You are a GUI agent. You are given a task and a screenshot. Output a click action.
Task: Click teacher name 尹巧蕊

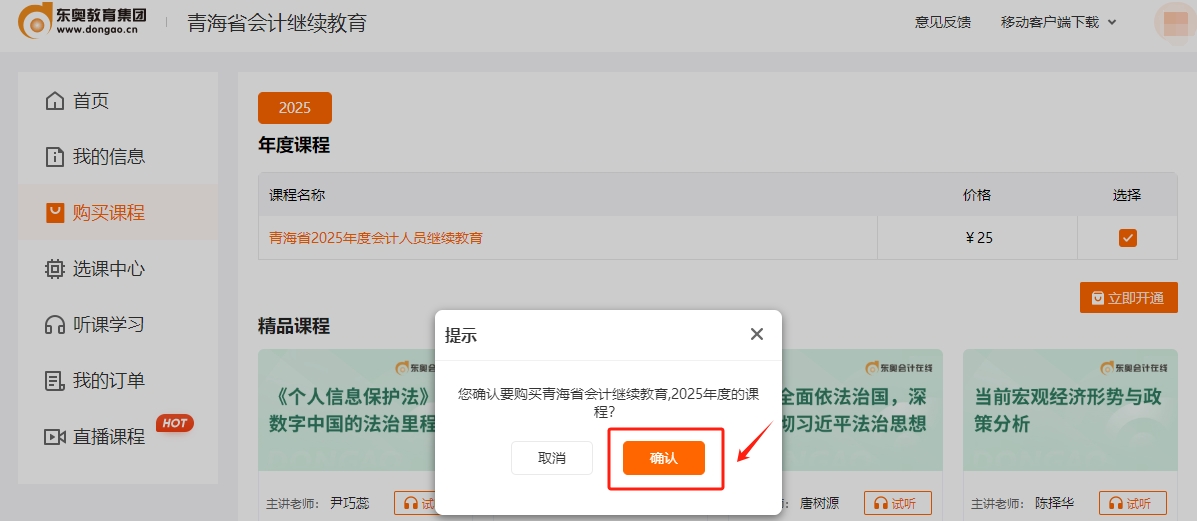coord(350,503)
